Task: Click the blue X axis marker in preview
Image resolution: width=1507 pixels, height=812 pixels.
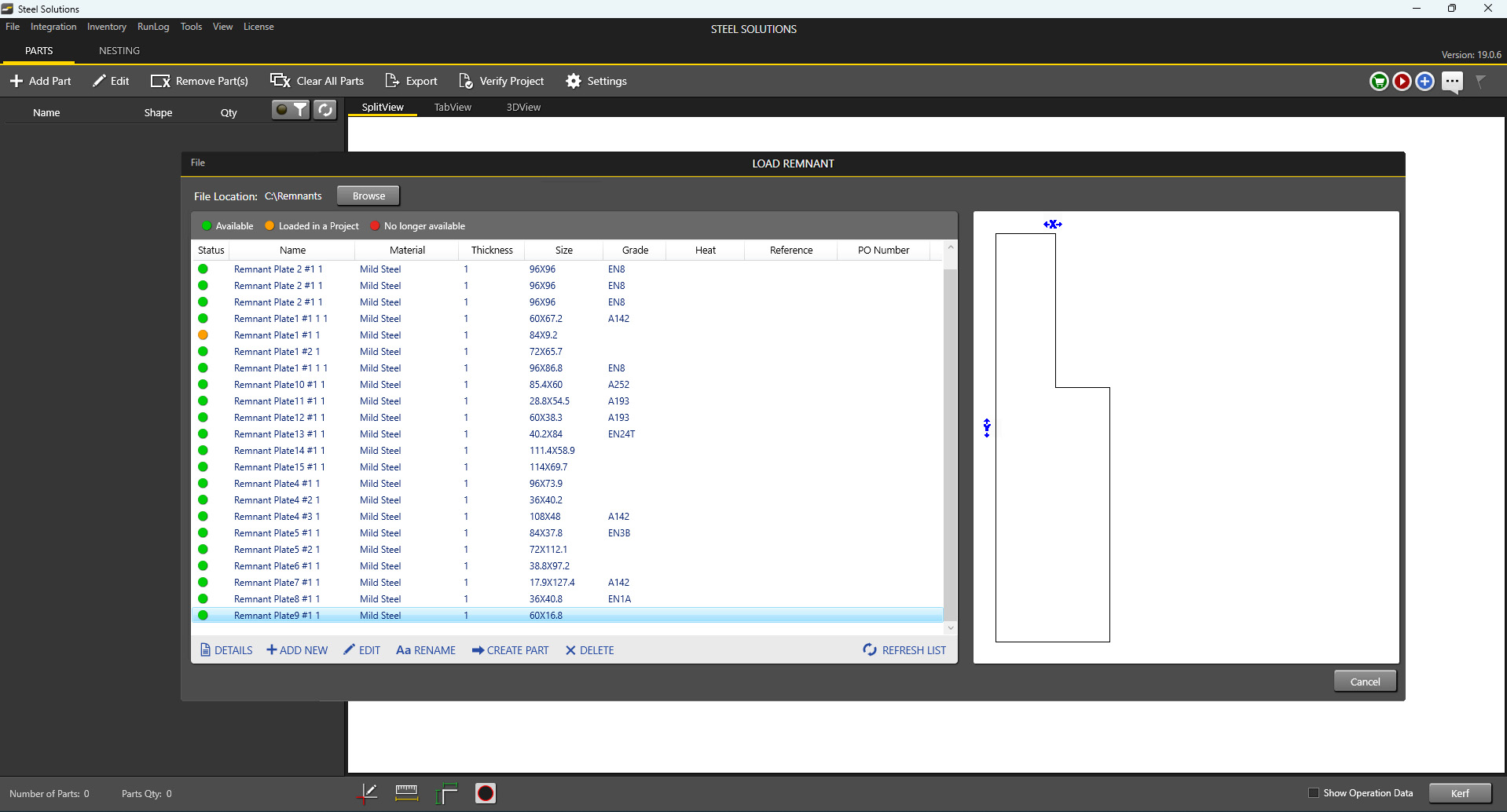Action: (x=1053, y=225)
